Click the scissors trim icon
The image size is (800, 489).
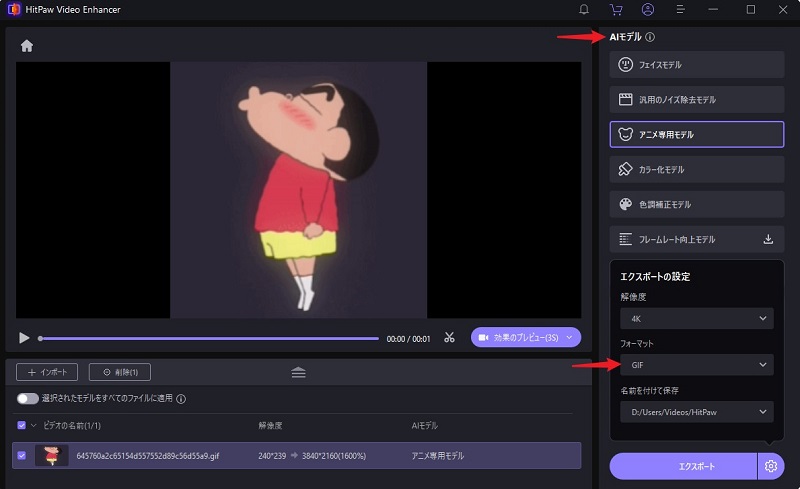(x=449, y=337)
